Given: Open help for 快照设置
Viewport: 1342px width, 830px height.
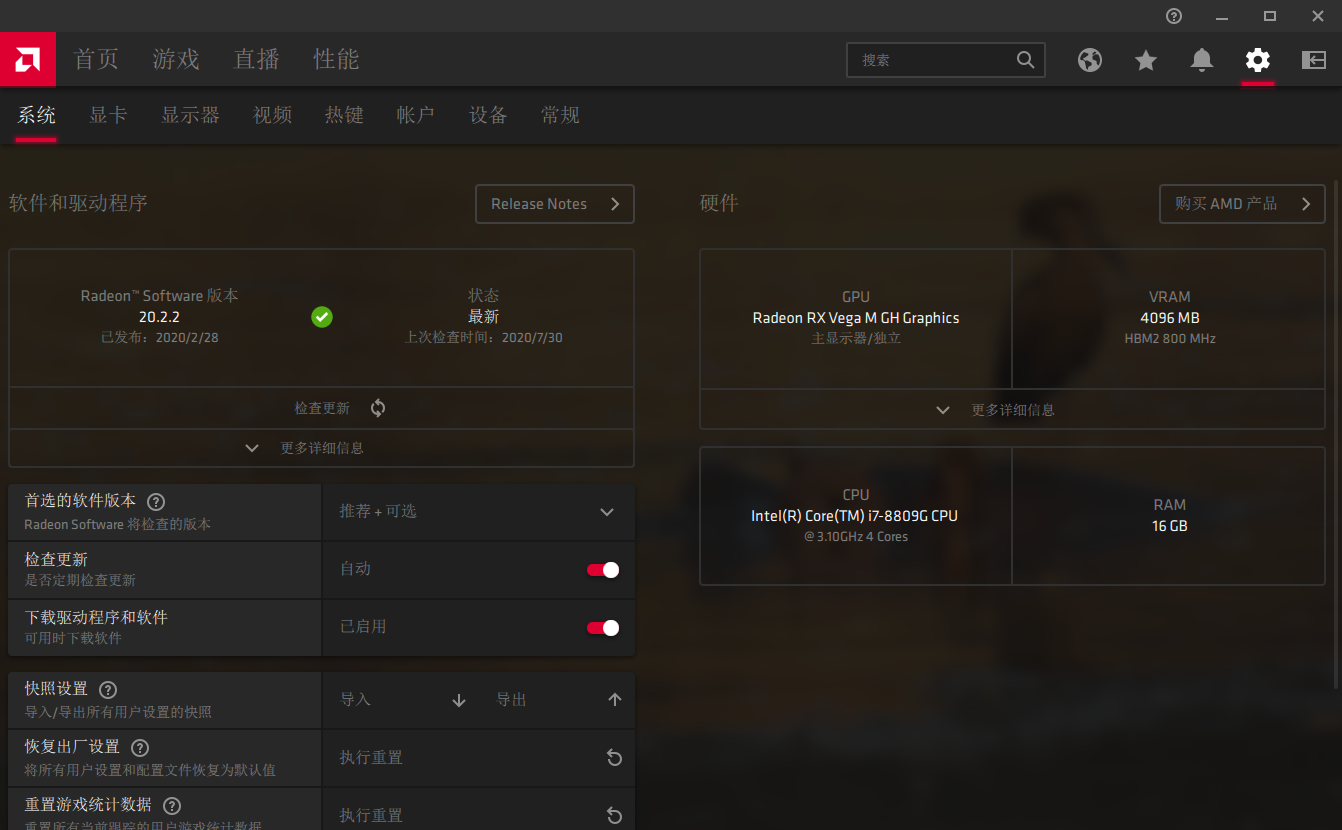Looking at the screenshot, I should (108, 690).
